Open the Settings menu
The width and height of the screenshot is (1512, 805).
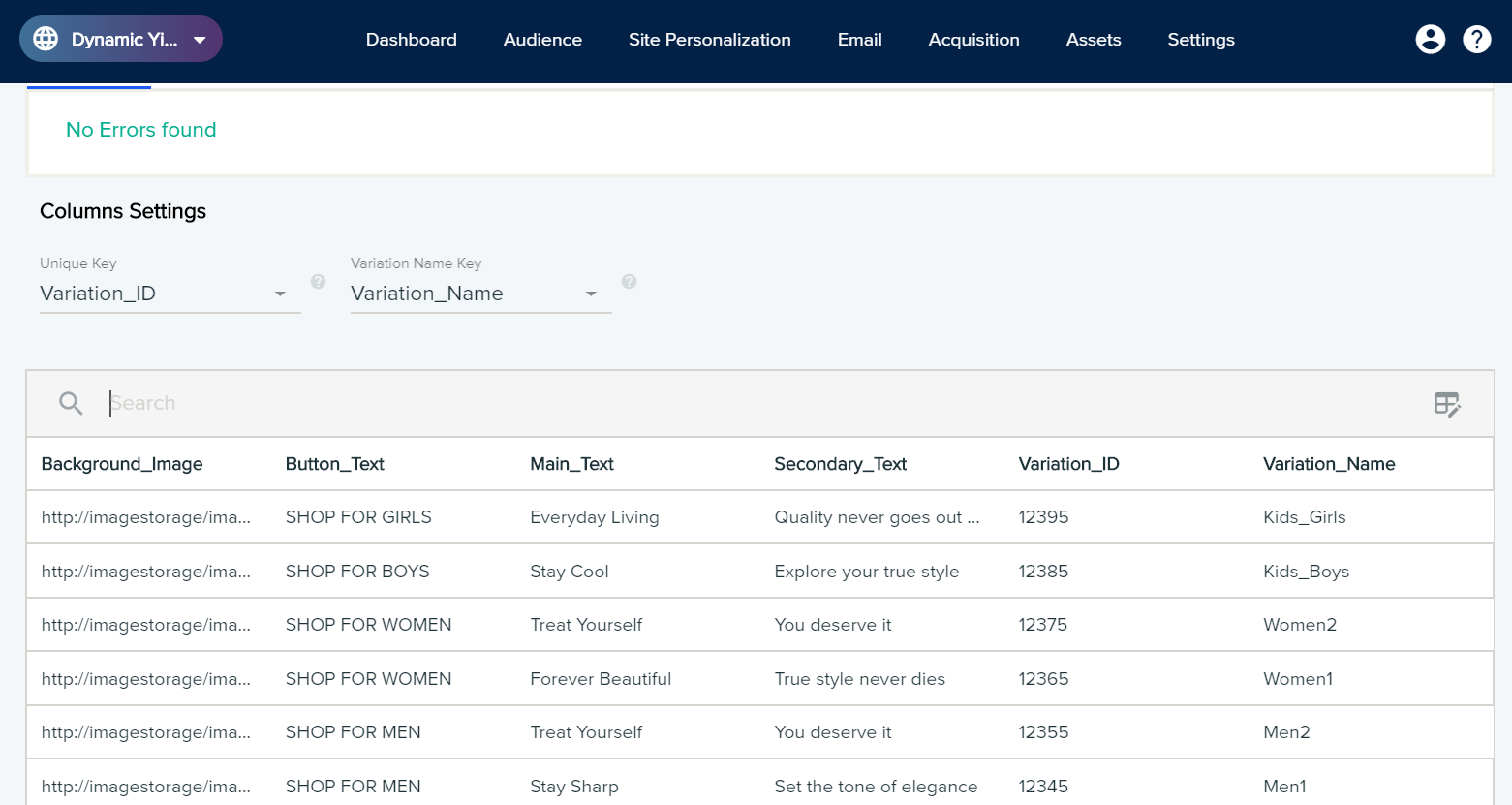pyautogui.click(x=1201, y=40)
